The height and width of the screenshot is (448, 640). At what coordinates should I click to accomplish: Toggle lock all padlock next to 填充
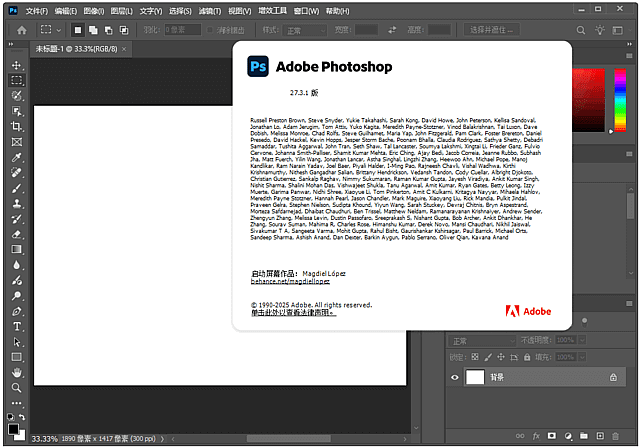coord(527,357)
